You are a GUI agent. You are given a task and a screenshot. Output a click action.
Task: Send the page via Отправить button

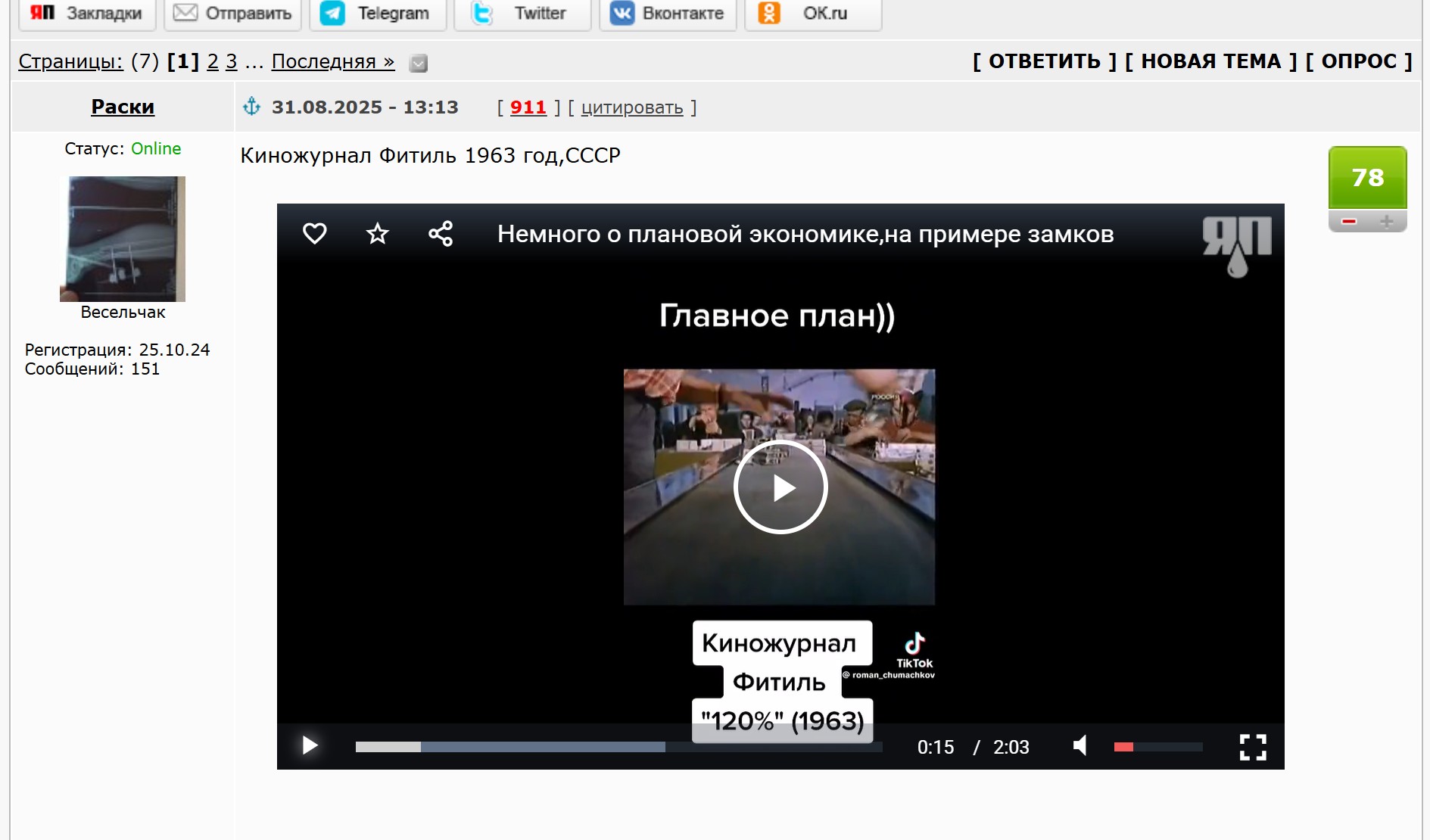(x=233, y=14)
